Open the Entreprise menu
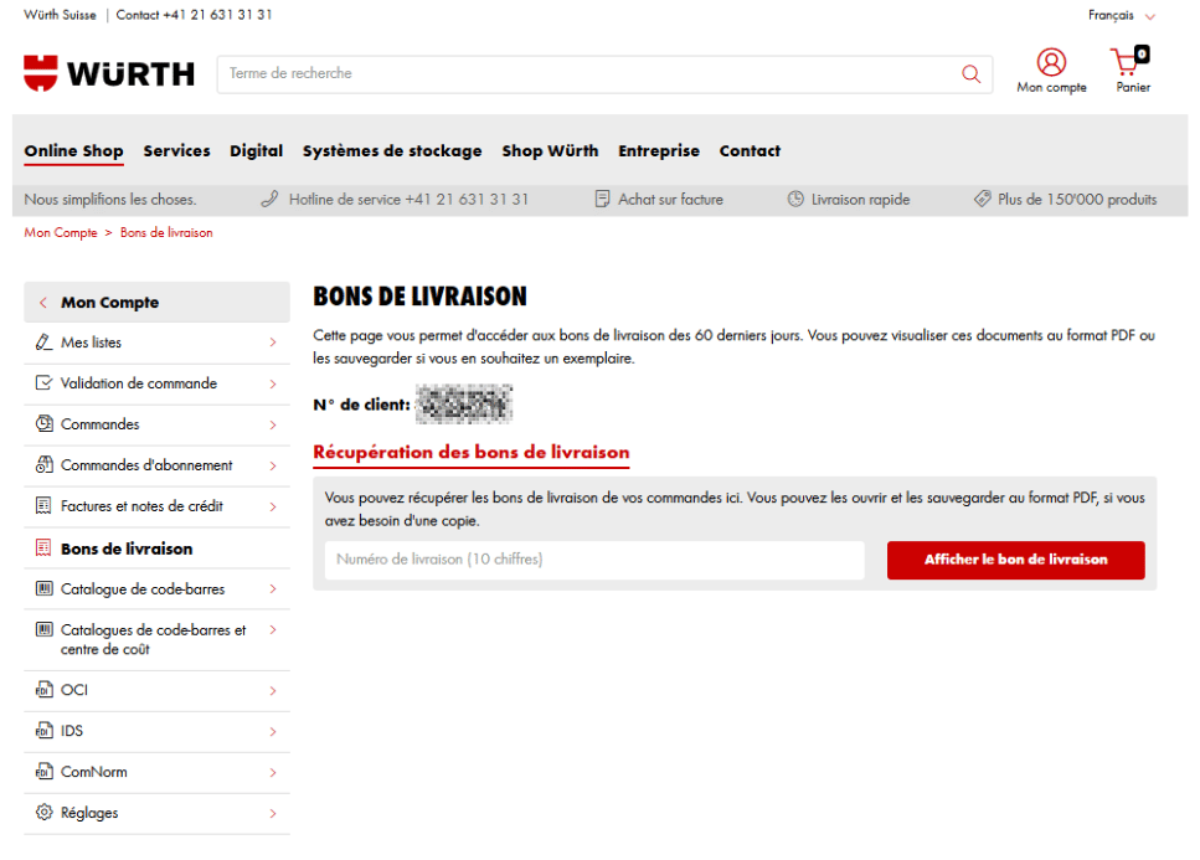 click(x=659, y=151)
